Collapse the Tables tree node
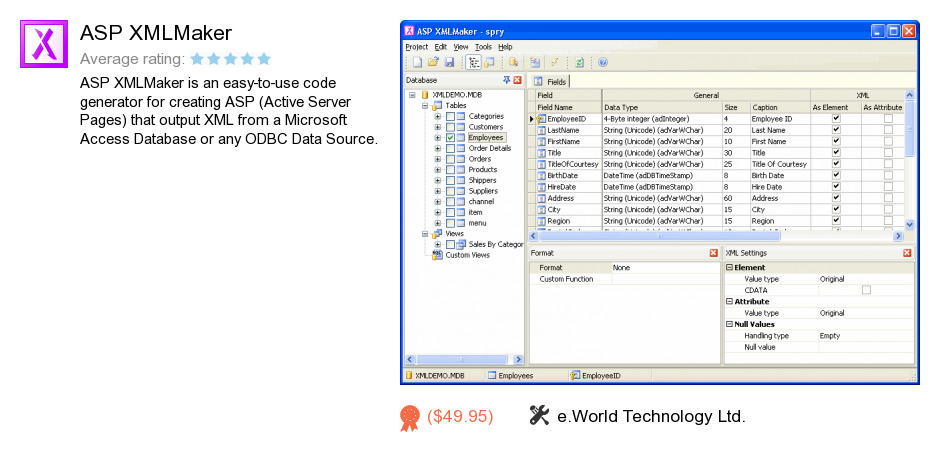This screenshot has height=462, width=940. (425, 105)
